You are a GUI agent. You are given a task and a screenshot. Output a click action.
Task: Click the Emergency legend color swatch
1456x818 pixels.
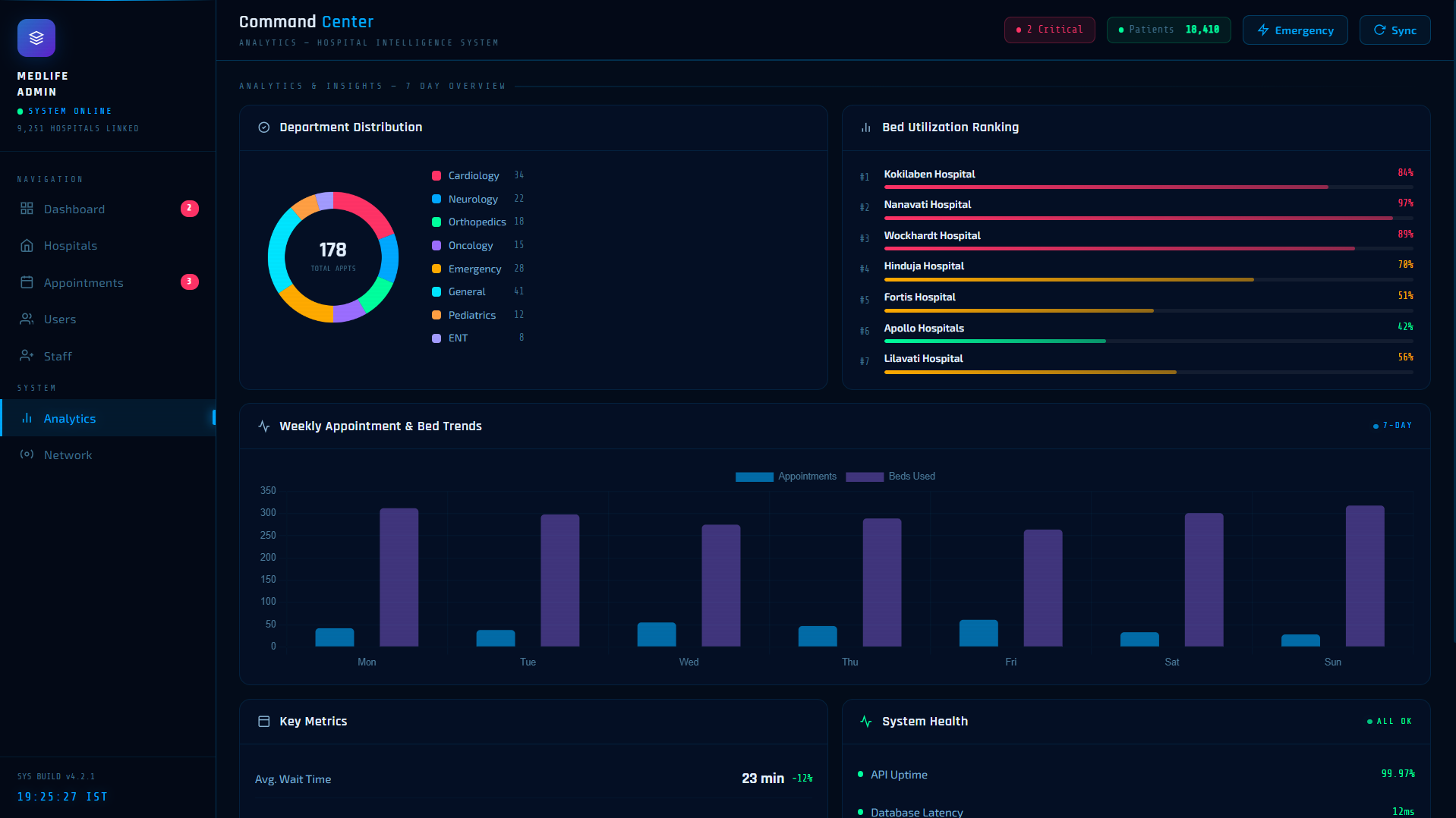pyautogui.click(x=436, y=269)
